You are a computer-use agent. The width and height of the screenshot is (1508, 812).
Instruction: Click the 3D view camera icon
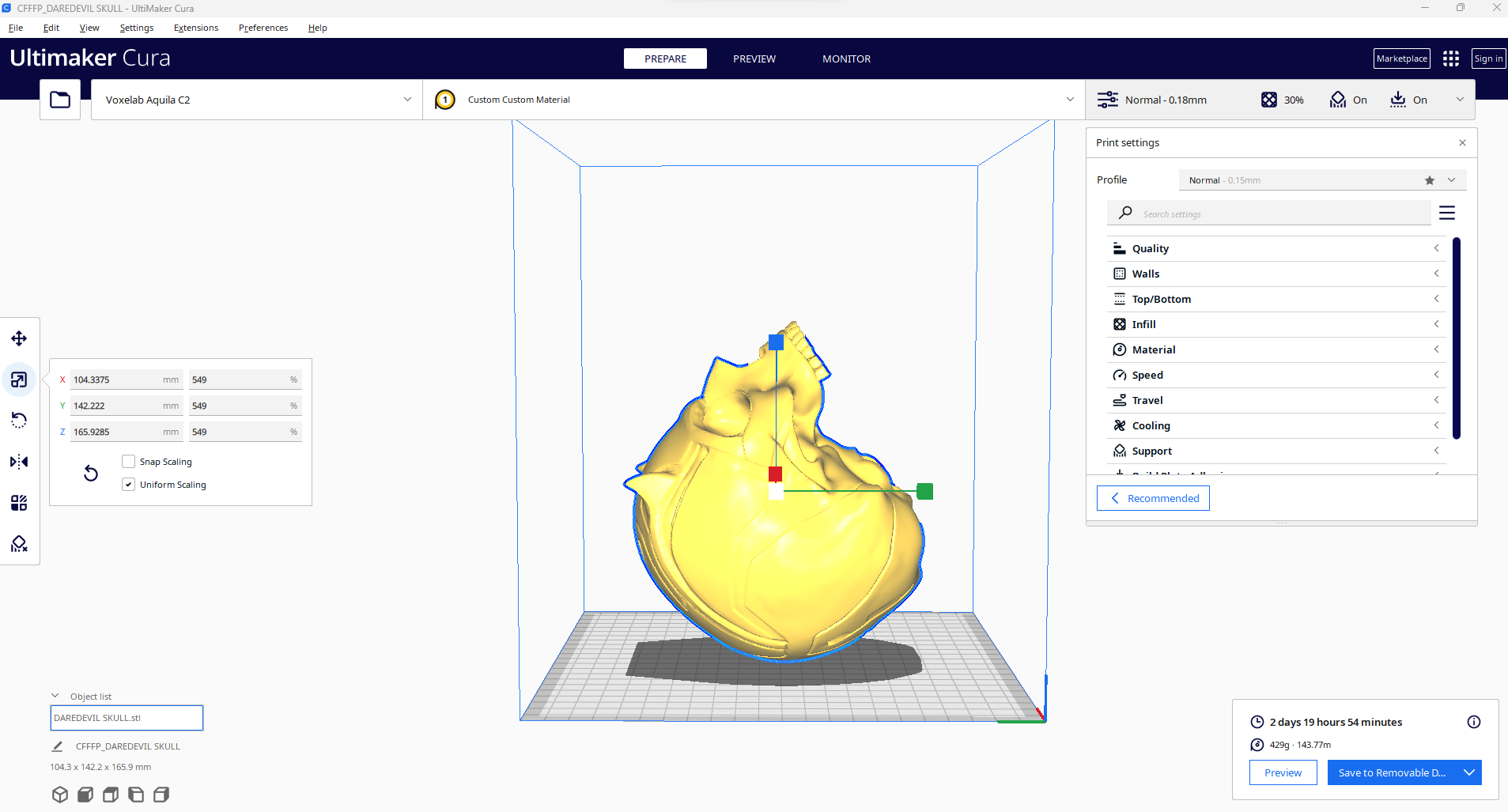click(59, 794)
